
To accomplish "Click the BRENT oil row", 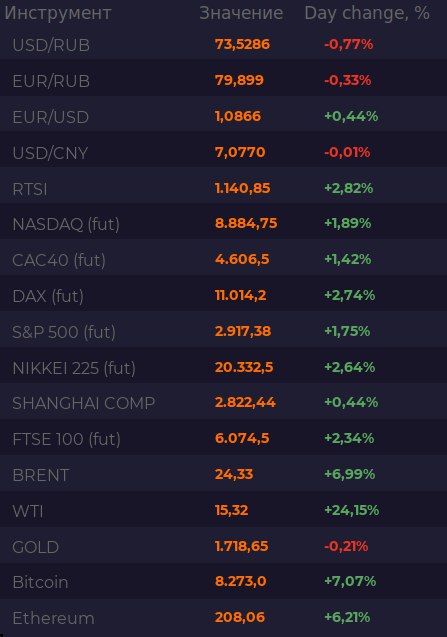I will [x=224, y=474].
